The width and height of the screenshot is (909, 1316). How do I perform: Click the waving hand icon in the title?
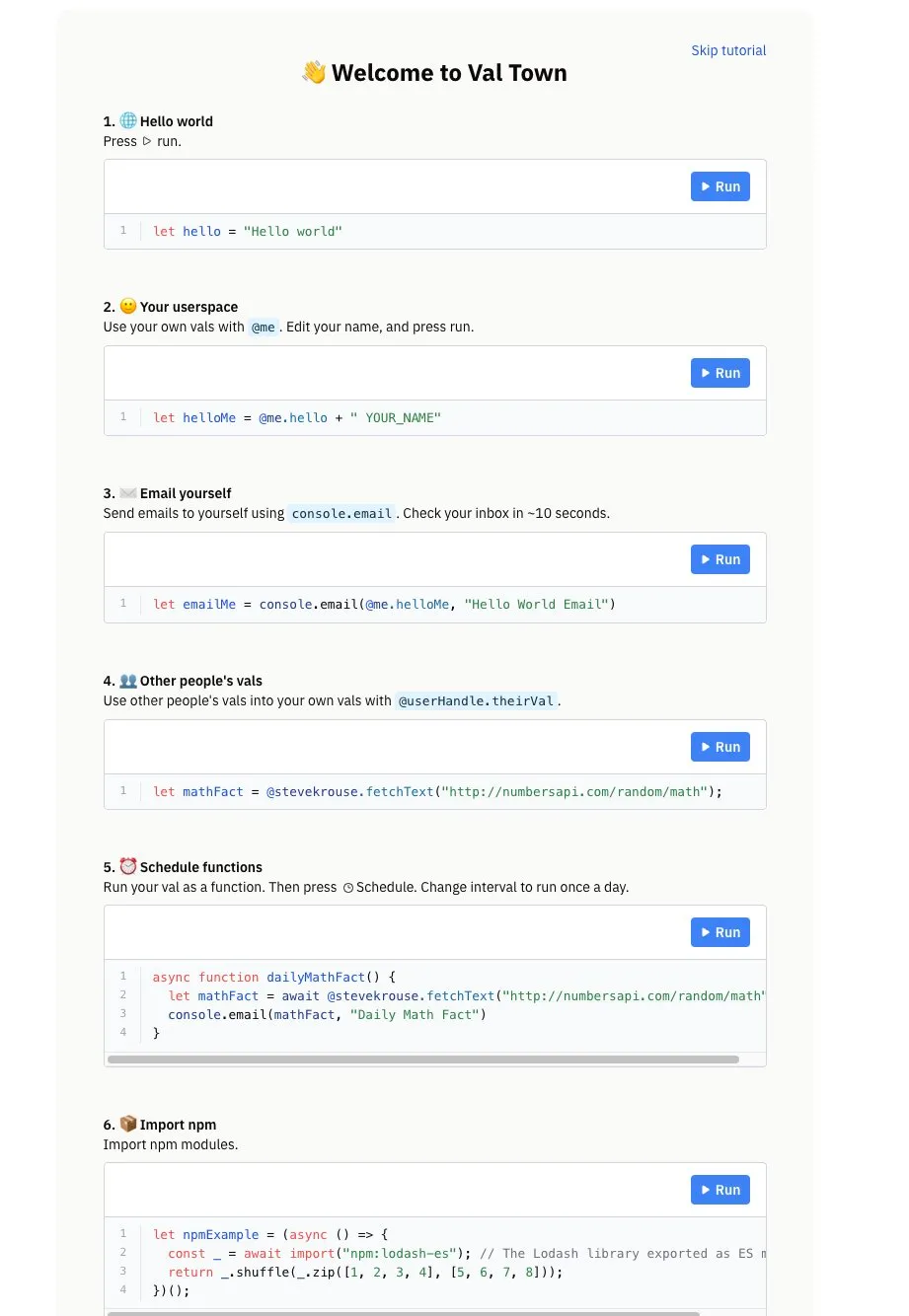tap(314, 72)
